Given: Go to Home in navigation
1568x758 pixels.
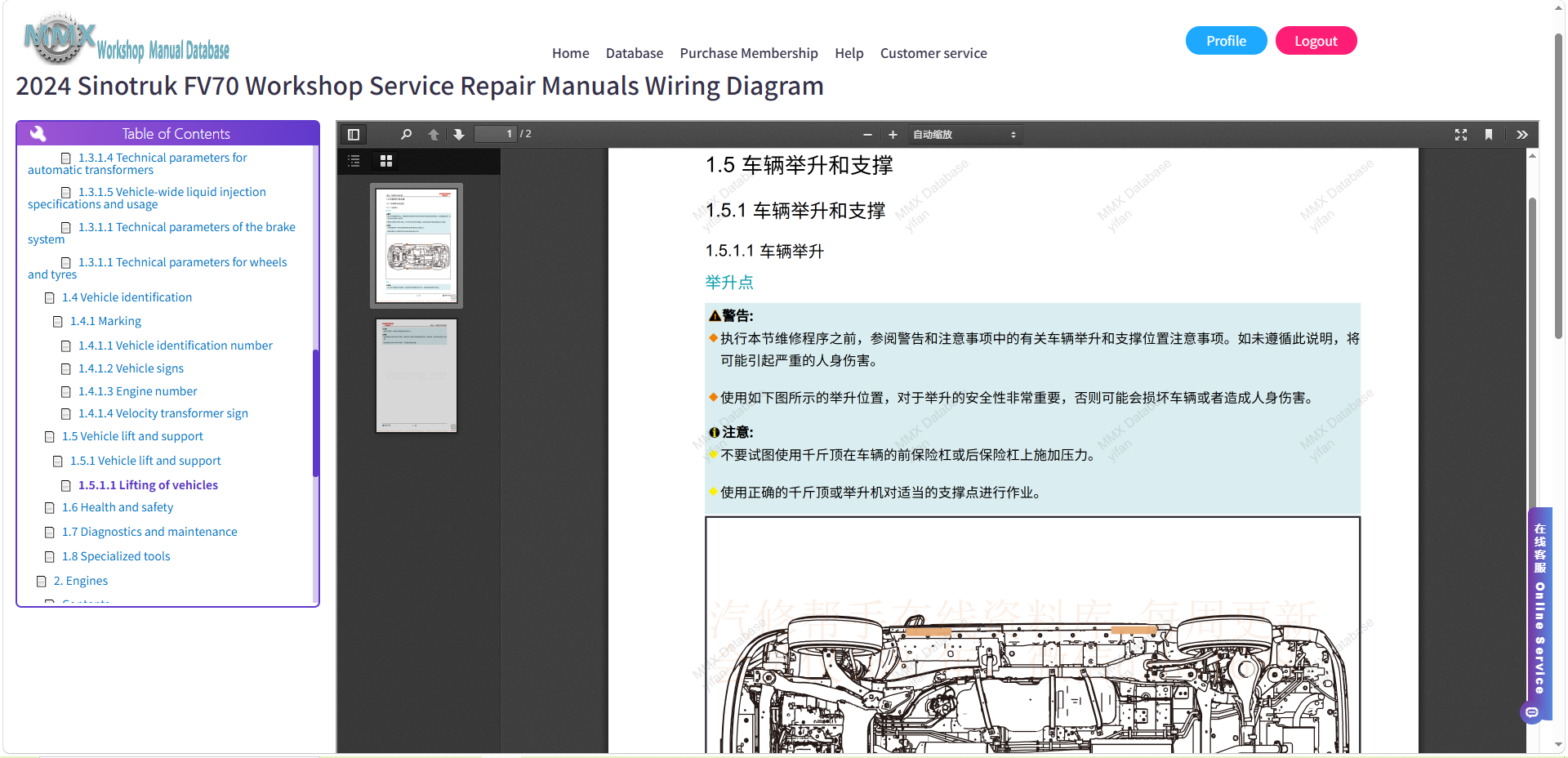Looking at the screenshot, I should tap(570, 53).
